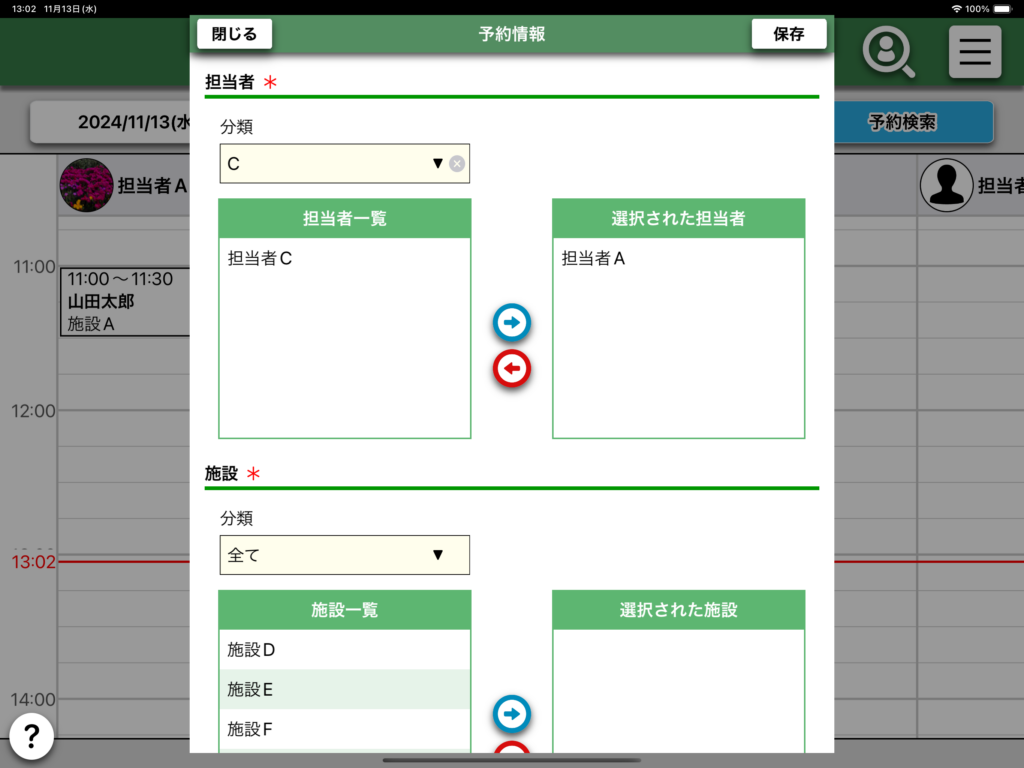Clear the staff category selection
Screen dimensions: 1024x768
click(457, 164)
